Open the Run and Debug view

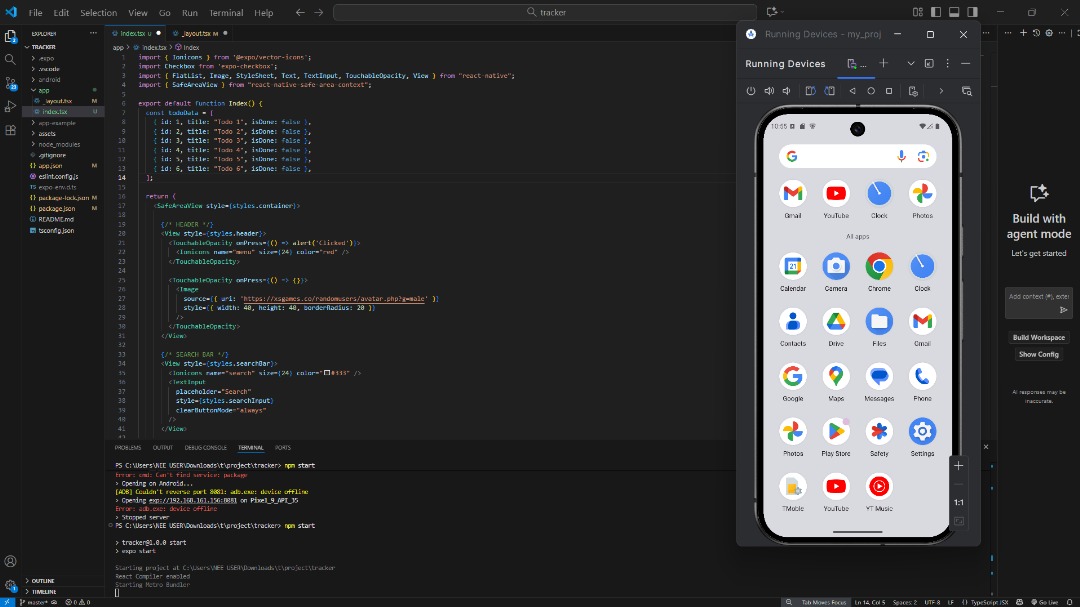point(10,107)
